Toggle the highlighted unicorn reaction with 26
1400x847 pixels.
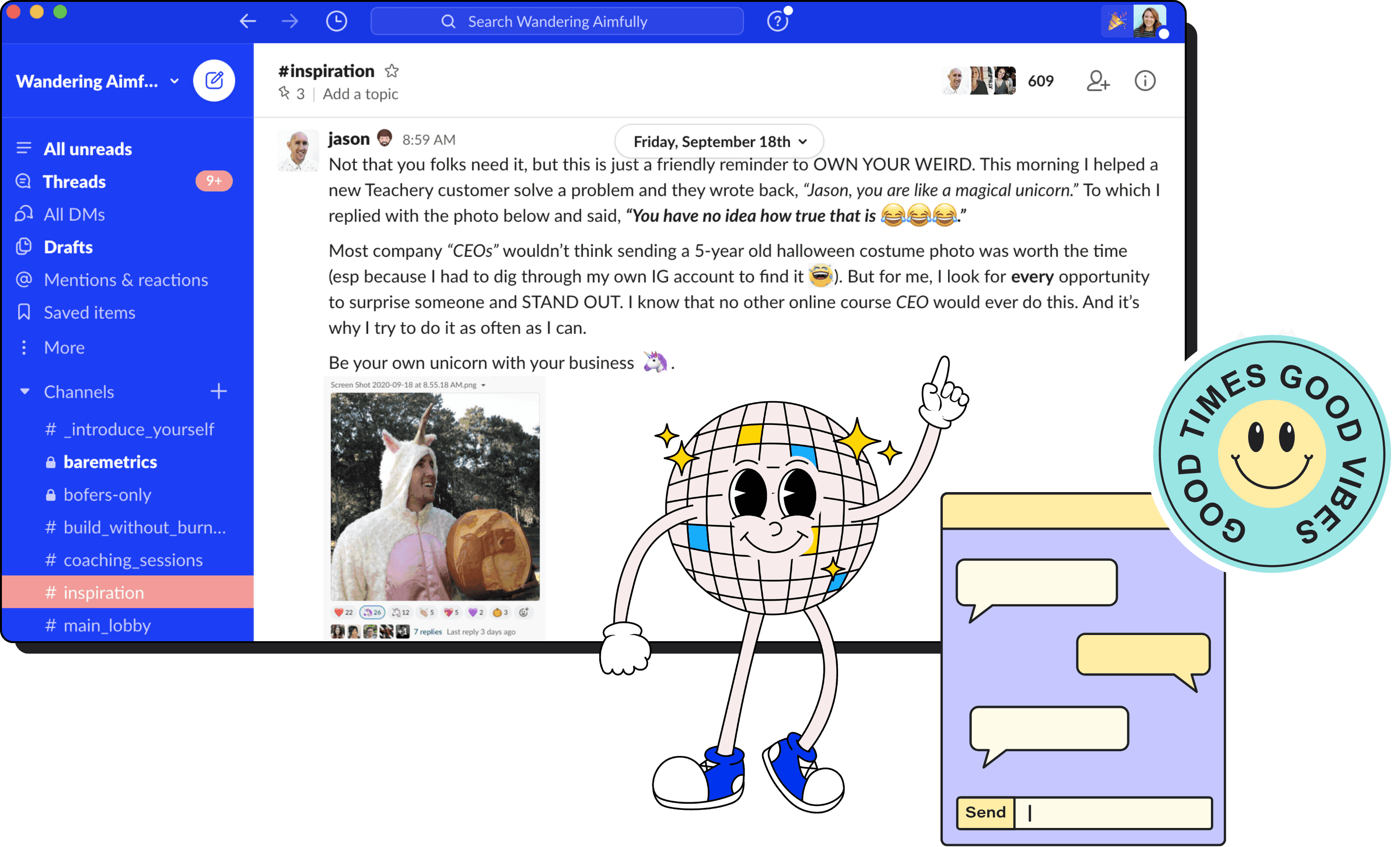373,612
